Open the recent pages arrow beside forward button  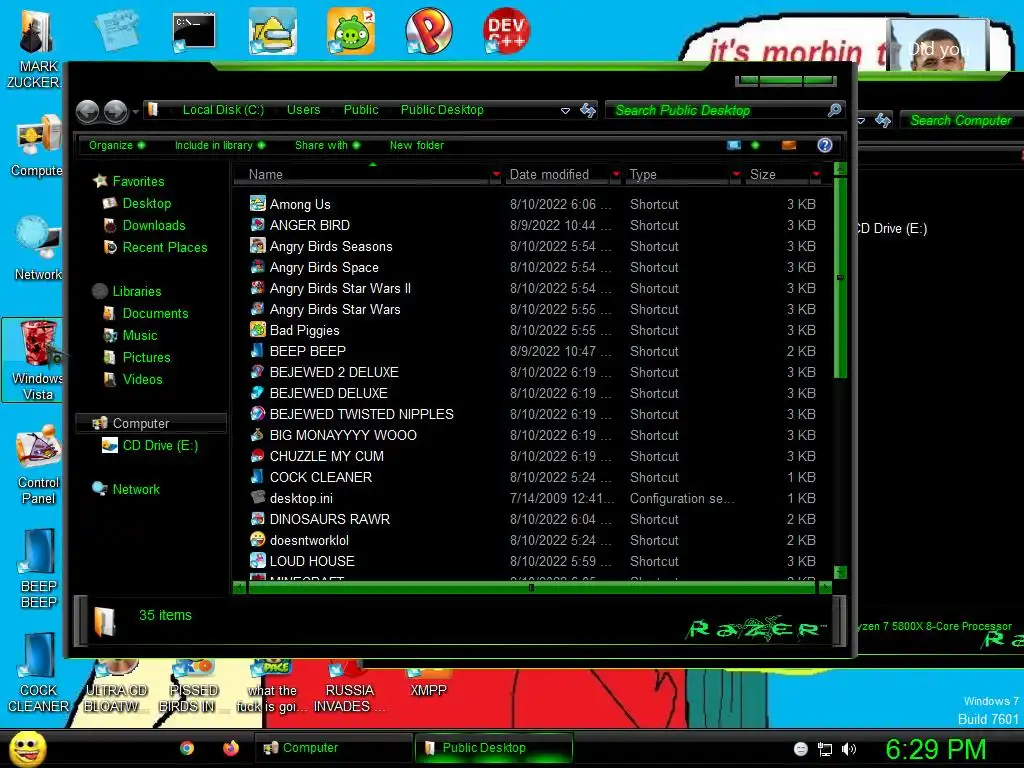coord(135,112)
